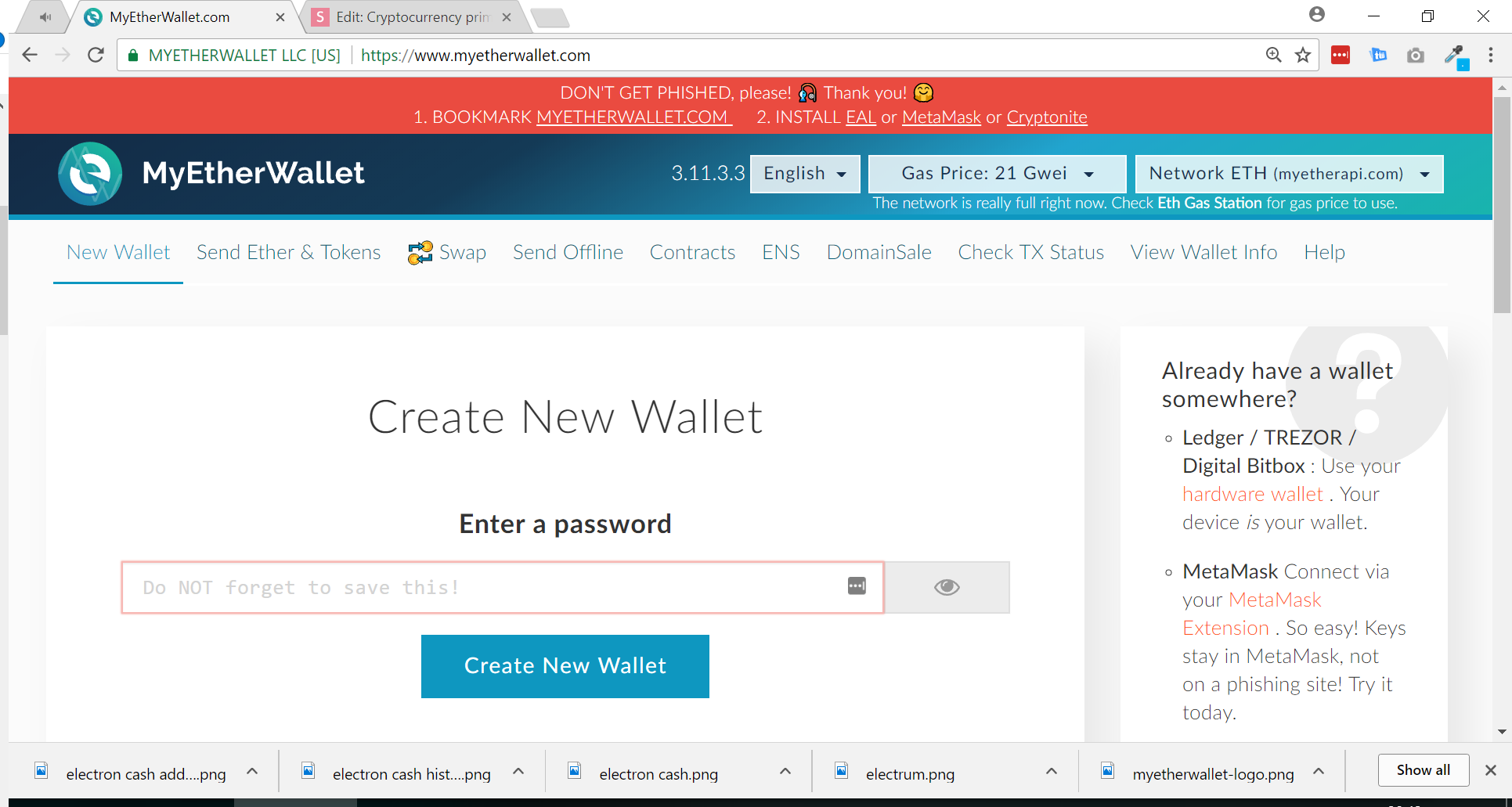
Task: Click the Create New Wallet button
Action: point(565,666)
